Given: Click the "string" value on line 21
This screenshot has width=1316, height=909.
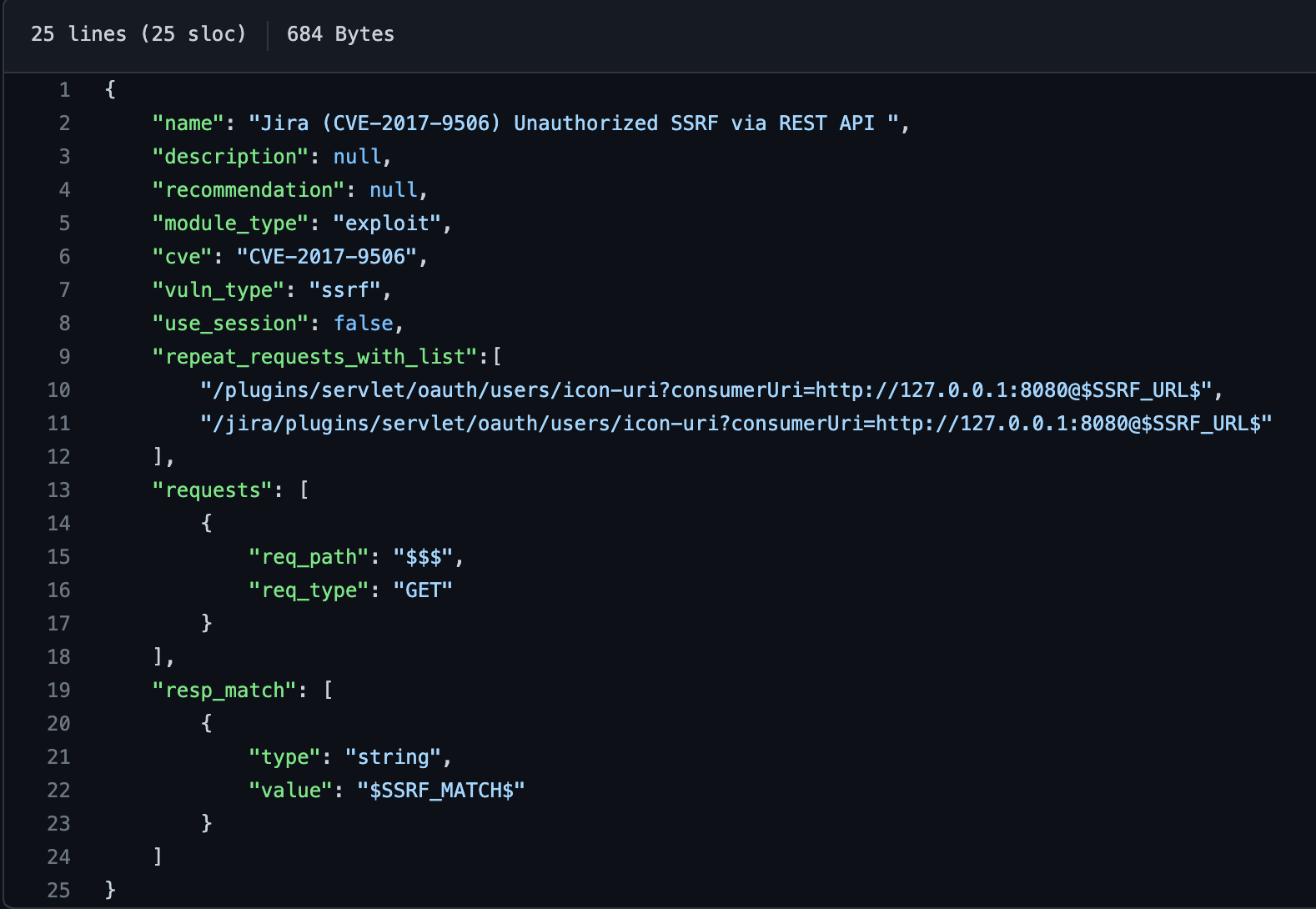Looking at the screenshot, I should pos(394,757).
